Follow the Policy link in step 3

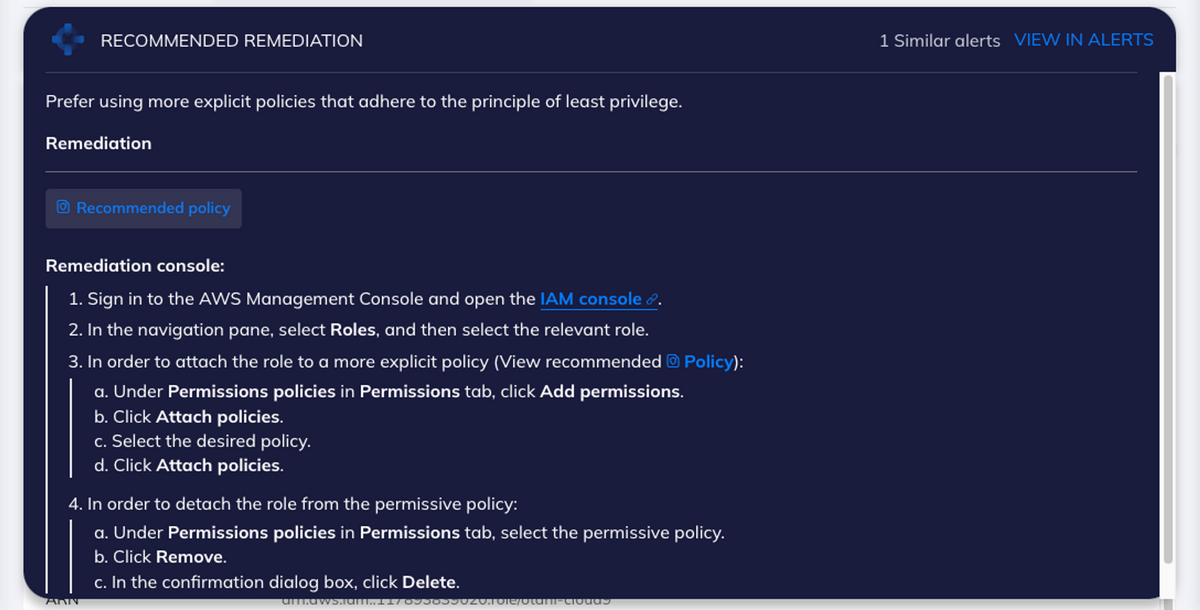pyautogui.click(x=709, y=361)
